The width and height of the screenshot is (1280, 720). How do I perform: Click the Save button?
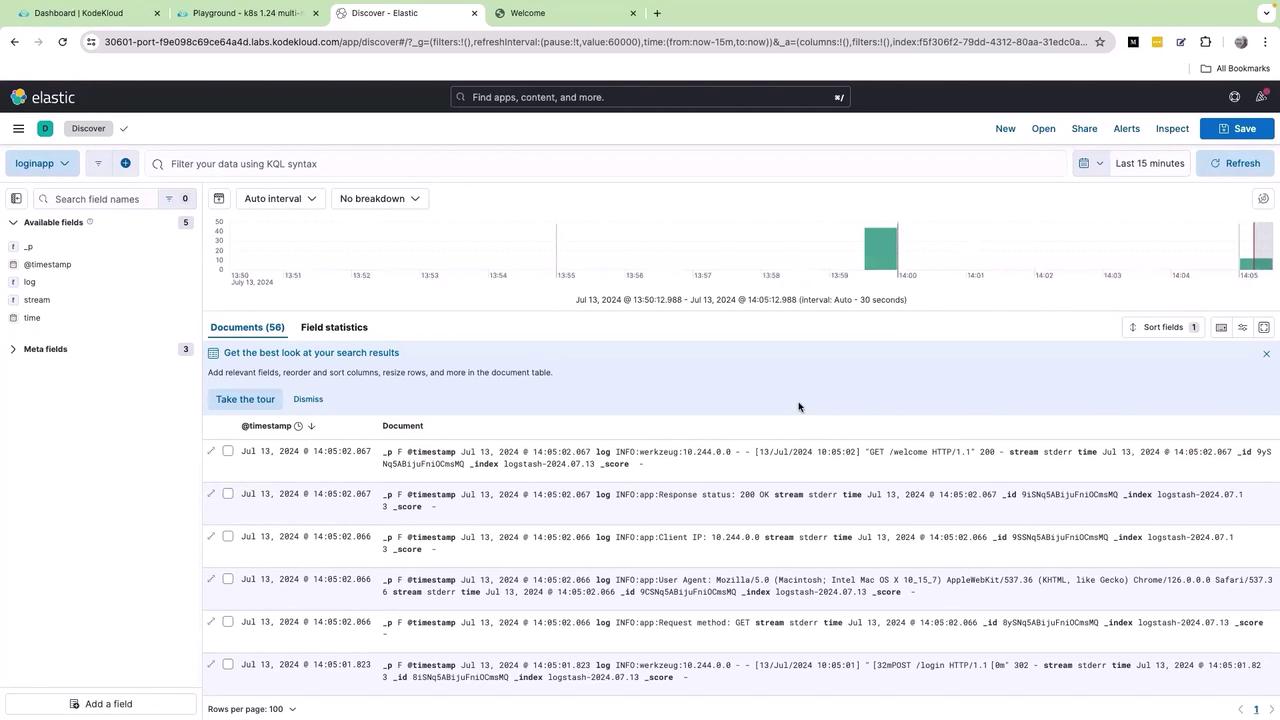[x=1237, y=128]
